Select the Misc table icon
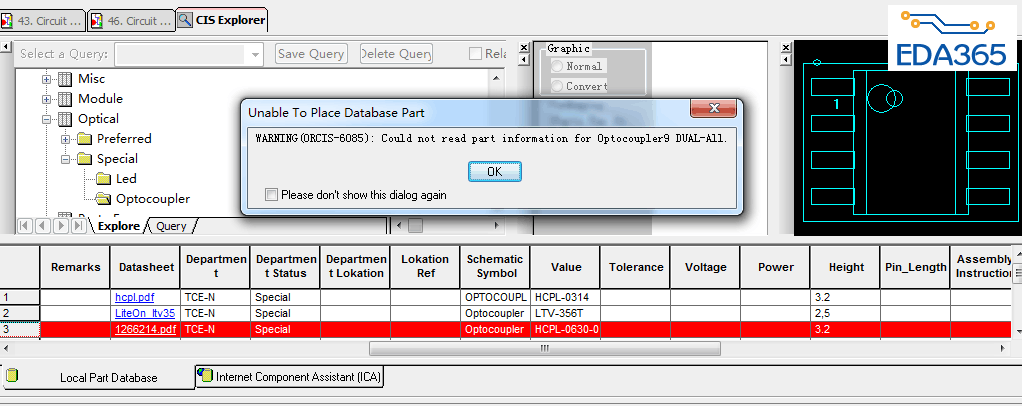 pos(65,80)
